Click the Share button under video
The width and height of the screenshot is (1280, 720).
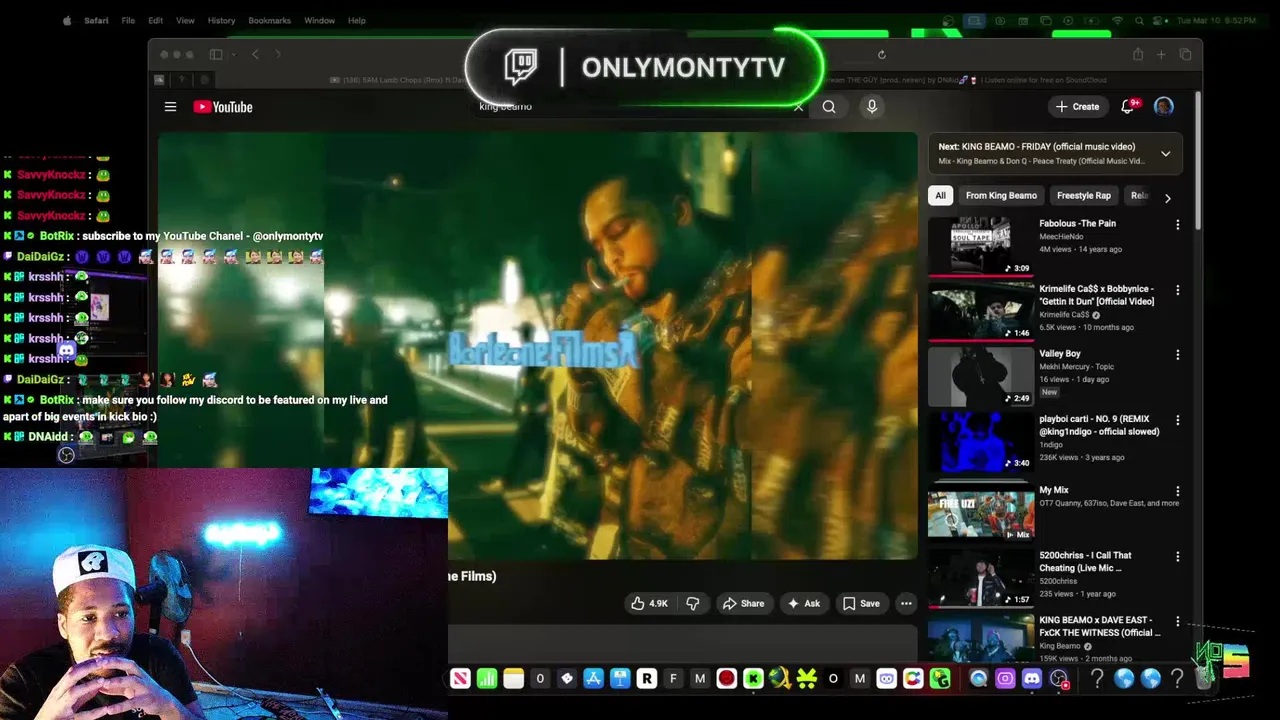tap(743, 603)
